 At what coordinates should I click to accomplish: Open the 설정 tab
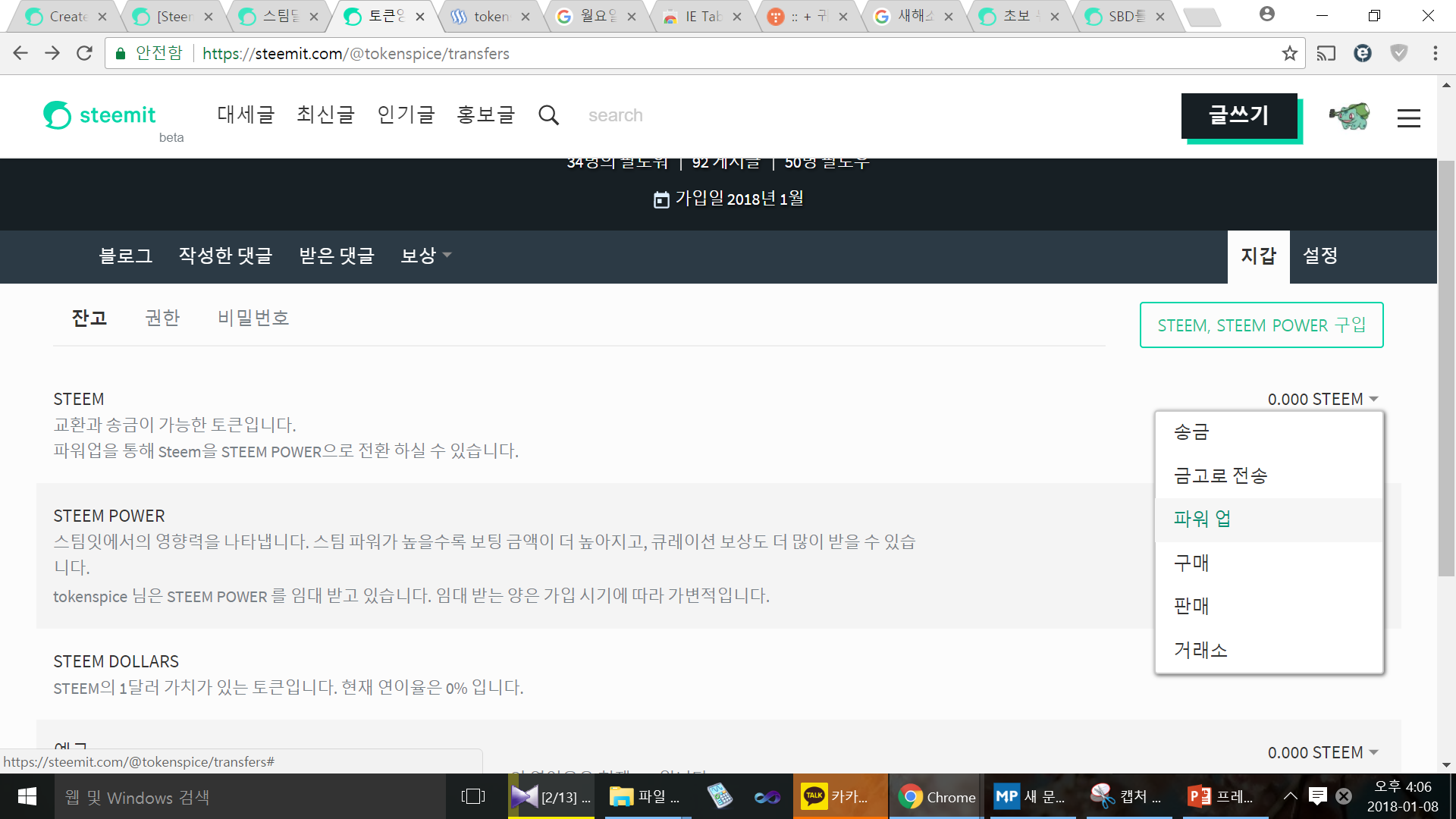1320,256
